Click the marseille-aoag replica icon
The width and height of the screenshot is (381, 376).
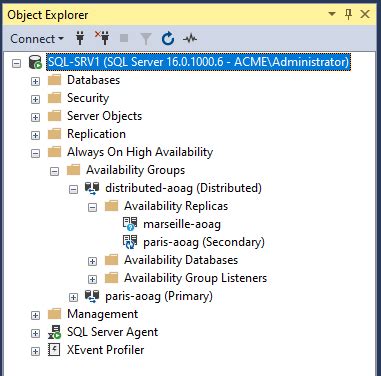tap(130, 224)
